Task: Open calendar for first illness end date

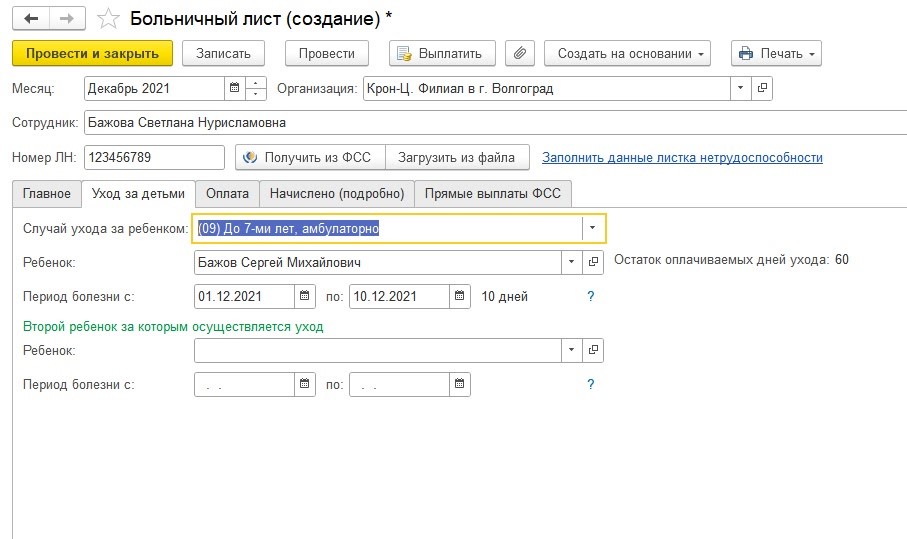Action: (459, 296)
